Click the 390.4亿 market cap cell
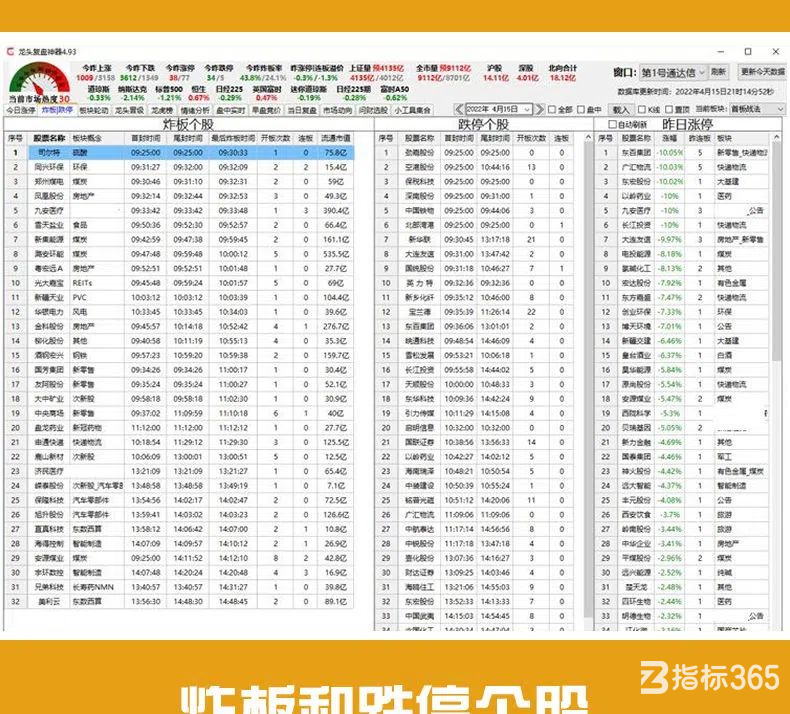The height and width of the screenshot is (714, 790). 336,211
